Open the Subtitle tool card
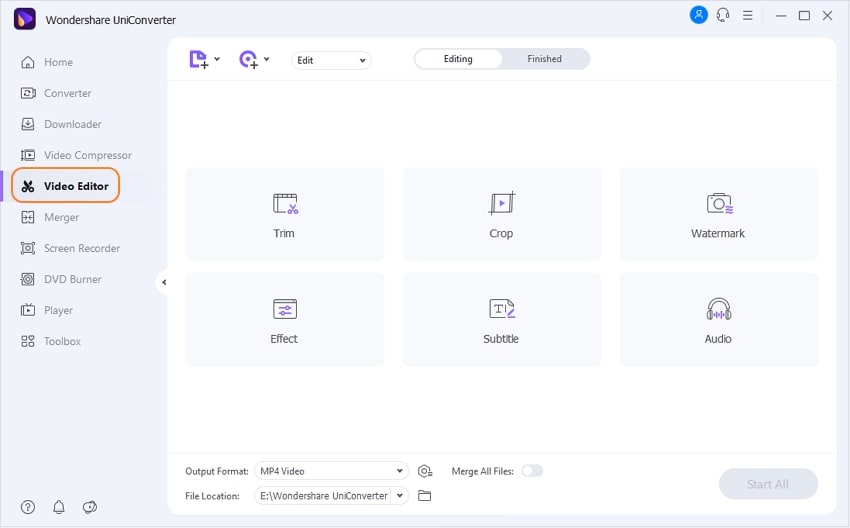The image size is (850, 528). tap(501, 319)
